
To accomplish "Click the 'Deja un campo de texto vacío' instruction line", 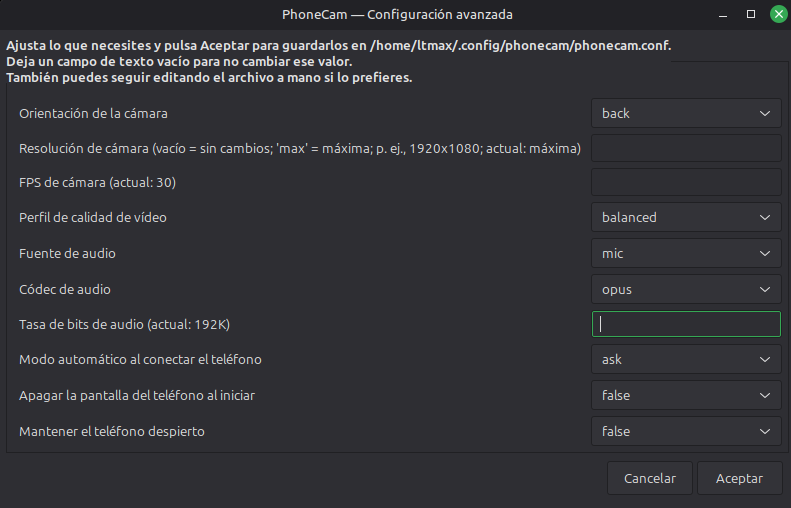I will [x=179, y=62].
